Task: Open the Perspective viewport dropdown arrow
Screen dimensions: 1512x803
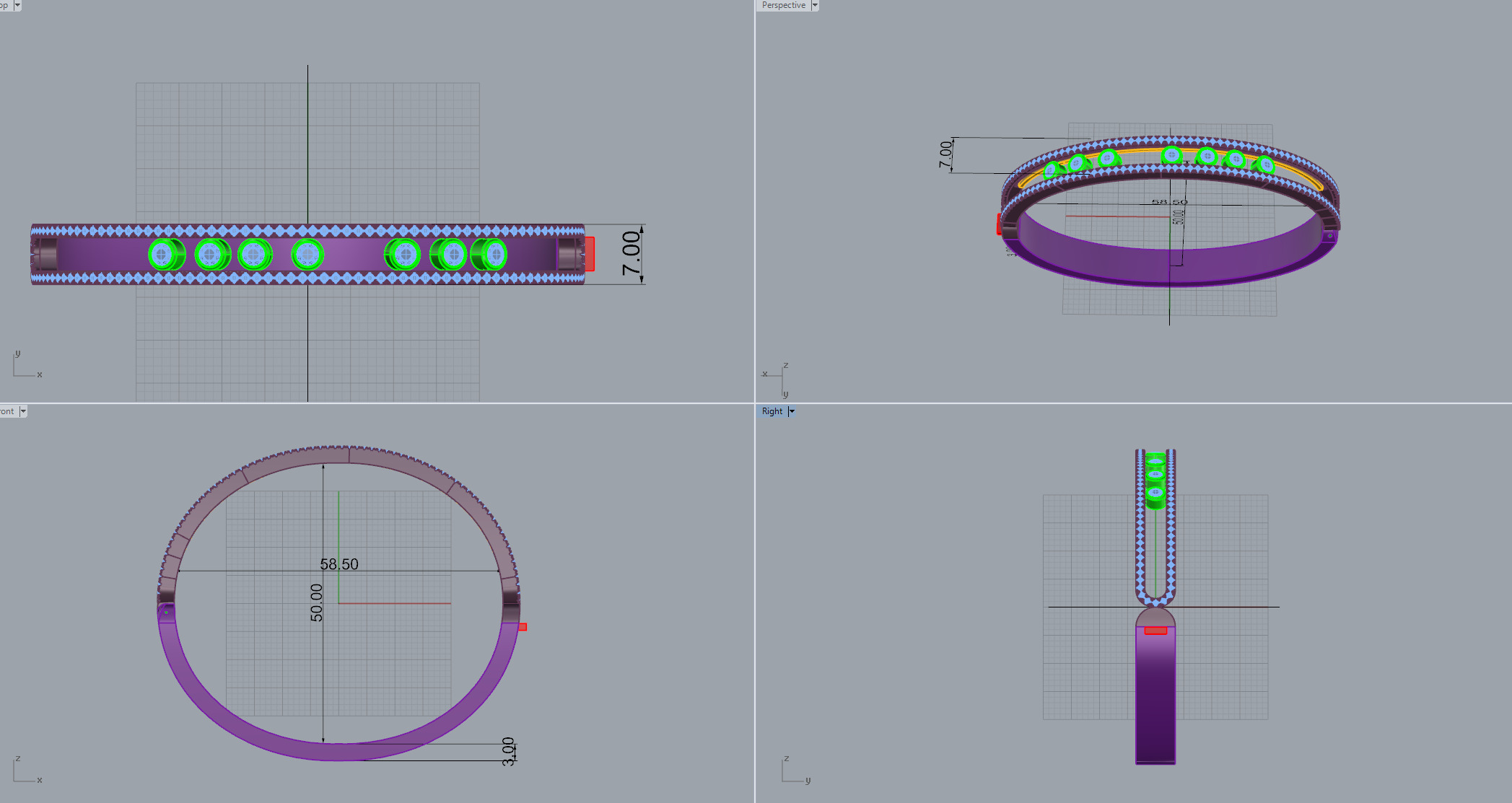Action: 815,5
